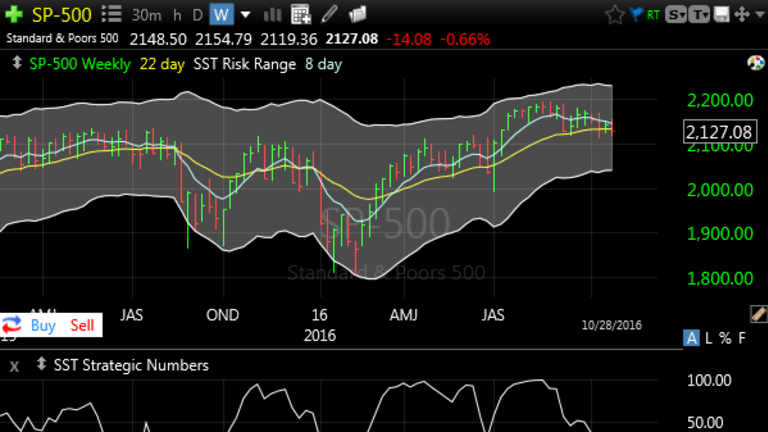Screen dimensions: 768x432
Task: Select the 30m timeframe
Action: [x=146, y=15]
